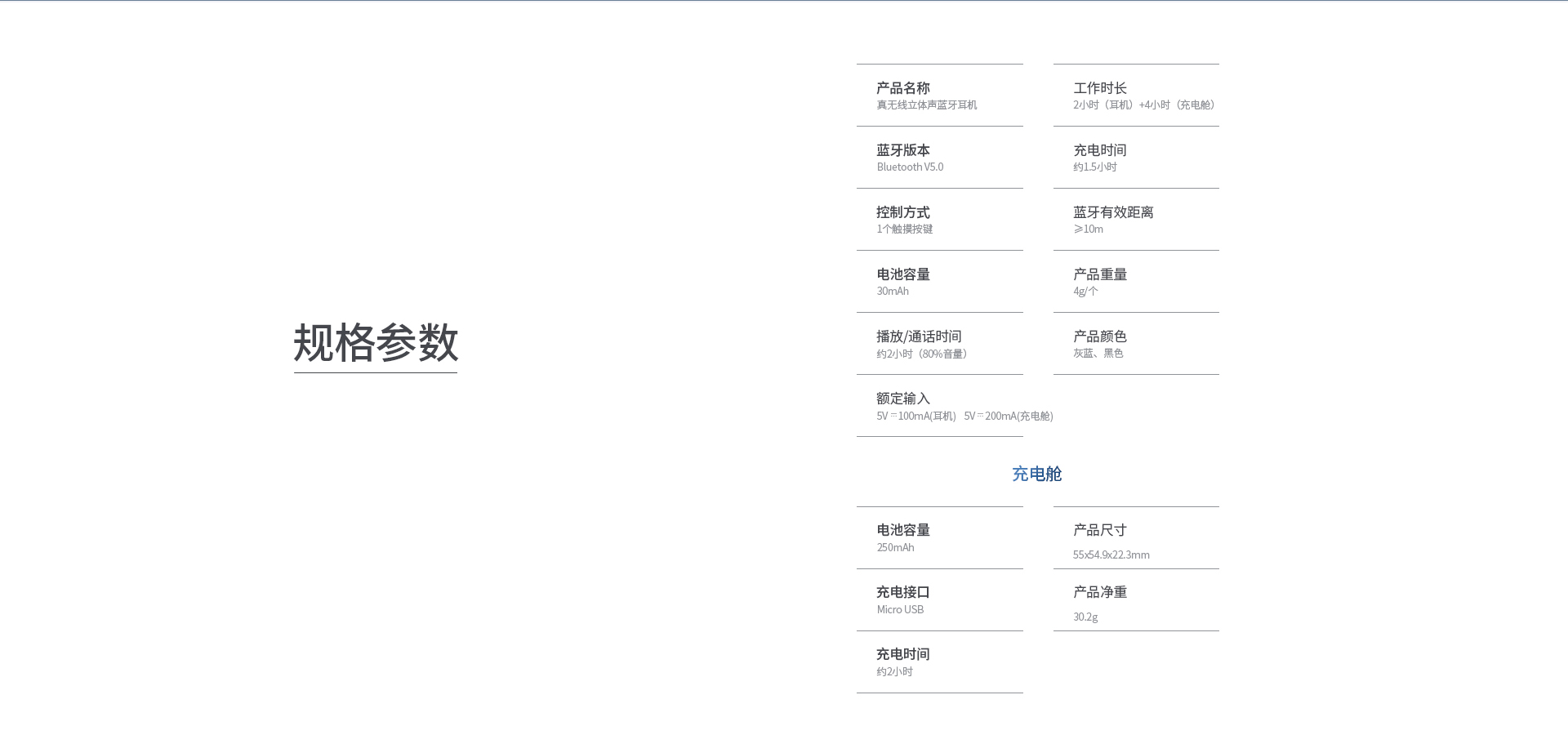
Task: Select the 蓝牙版本 label
Action: point(903,150)
